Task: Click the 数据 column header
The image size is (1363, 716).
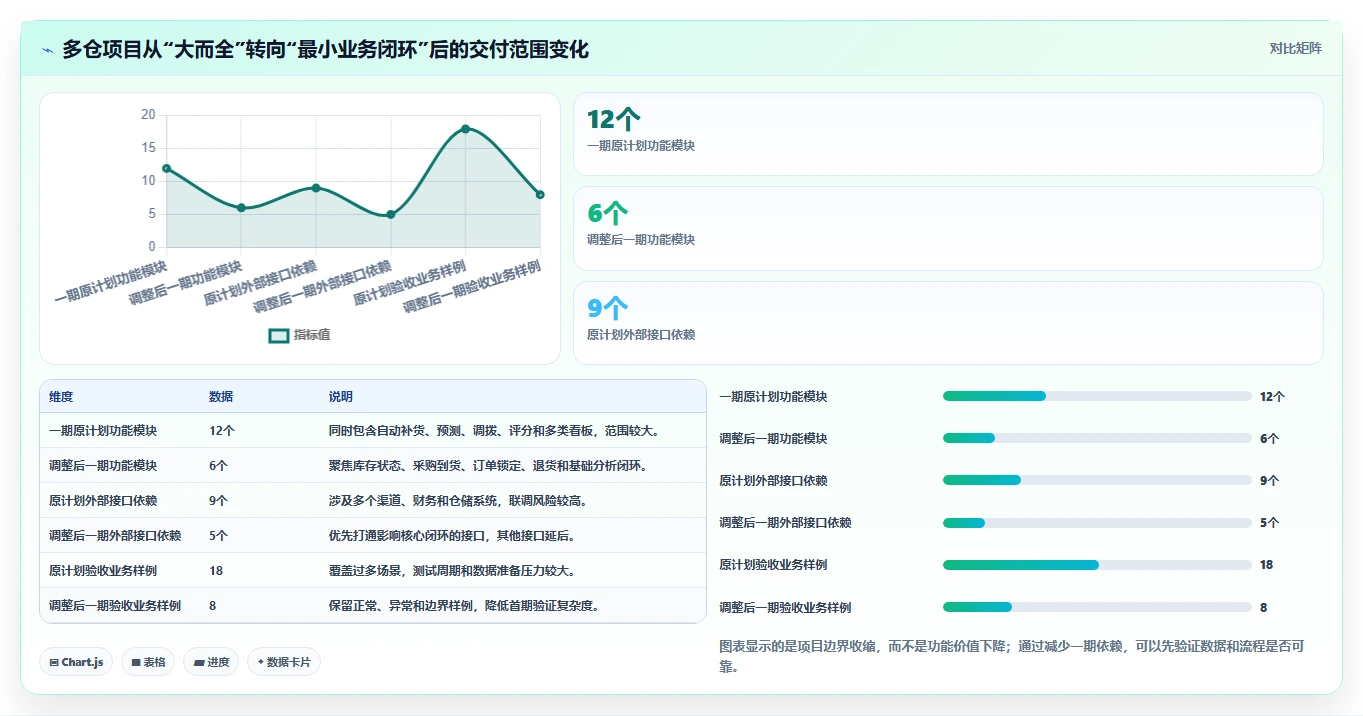Action: point(221,397)
